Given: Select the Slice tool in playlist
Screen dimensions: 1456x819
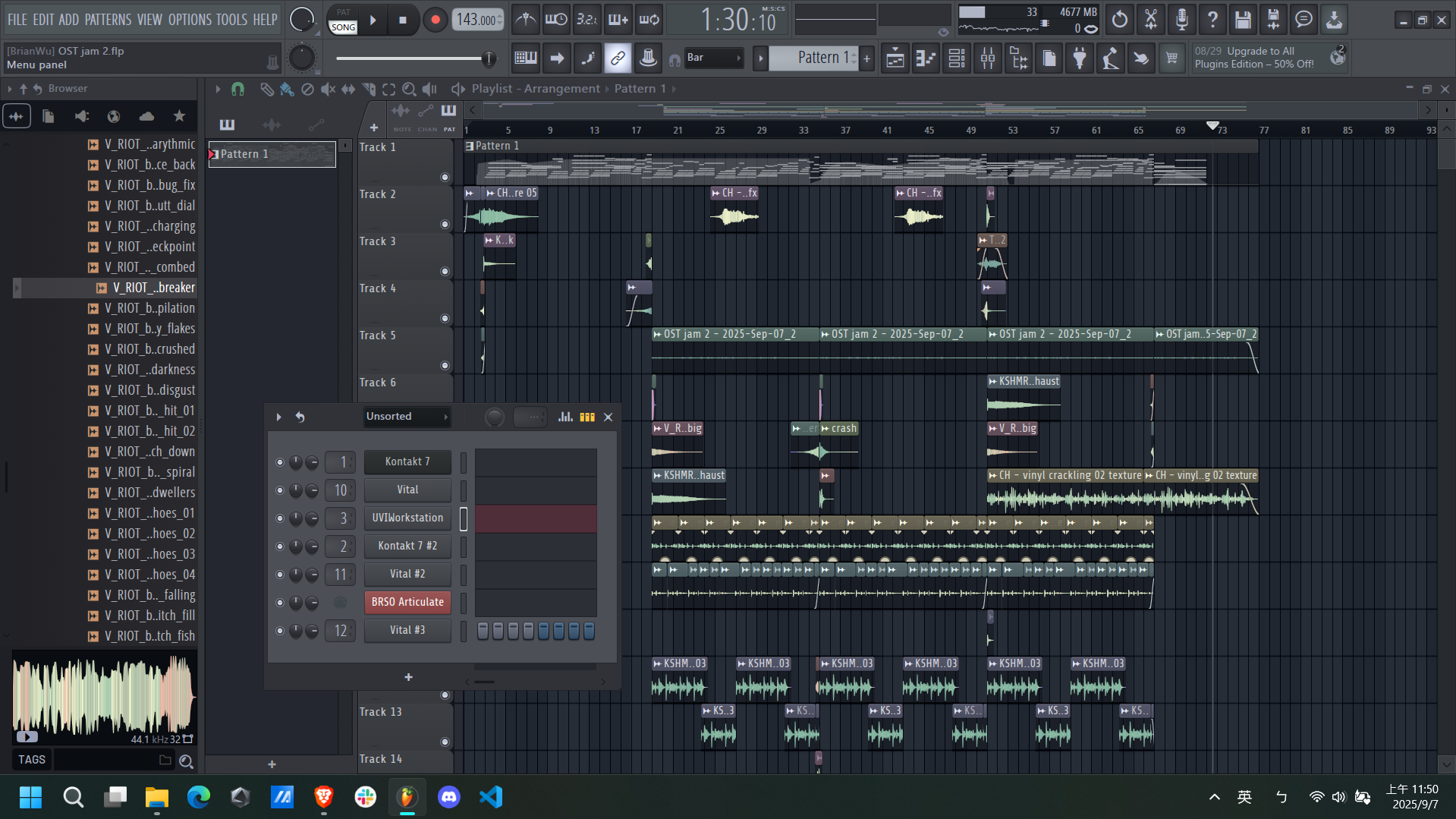Looking at the screenshot, I should [369, 89].
